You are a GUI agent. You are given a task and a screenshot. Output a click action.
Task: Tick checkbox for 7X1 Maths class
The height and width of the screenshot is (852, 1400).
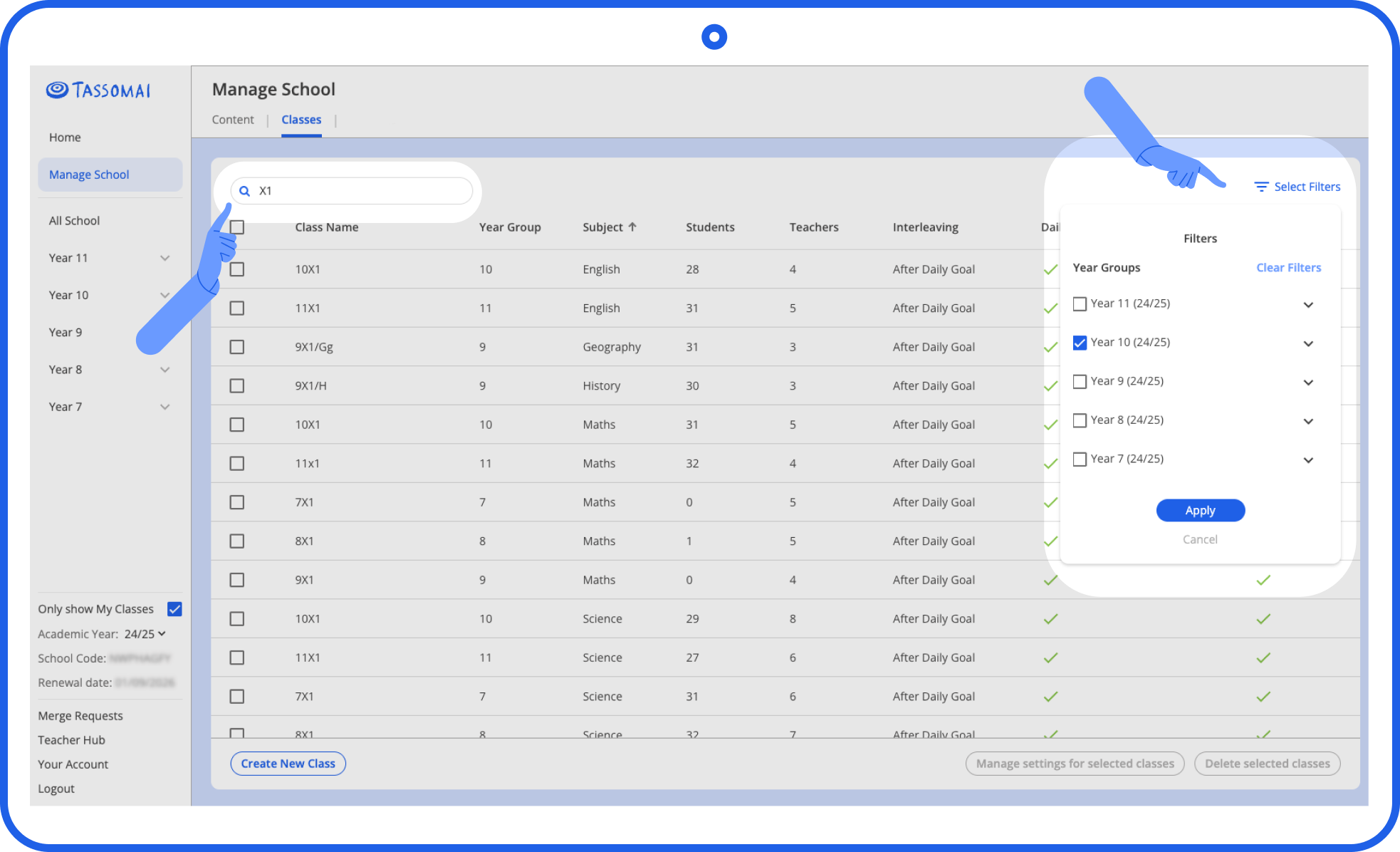coord(237,502)
